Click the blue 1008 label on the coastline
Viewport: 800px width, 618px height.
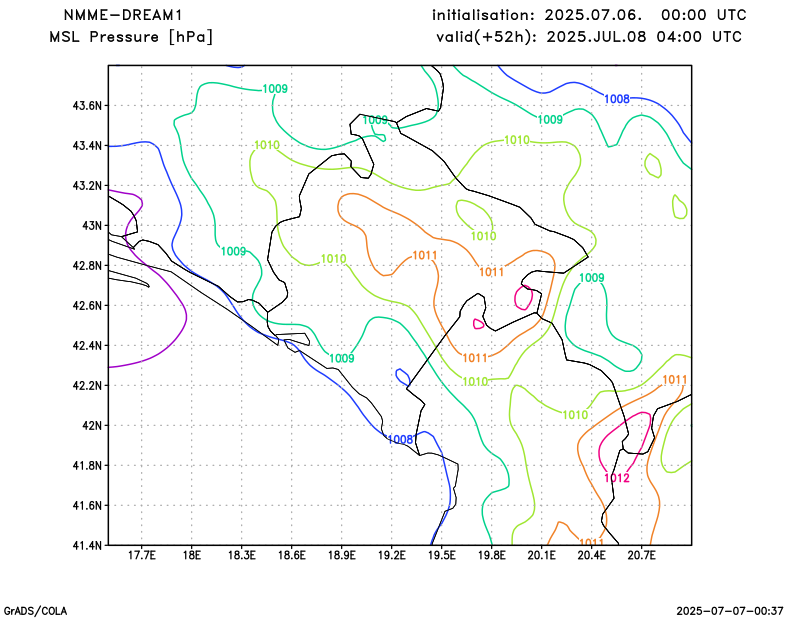click(x=400, y=439)
